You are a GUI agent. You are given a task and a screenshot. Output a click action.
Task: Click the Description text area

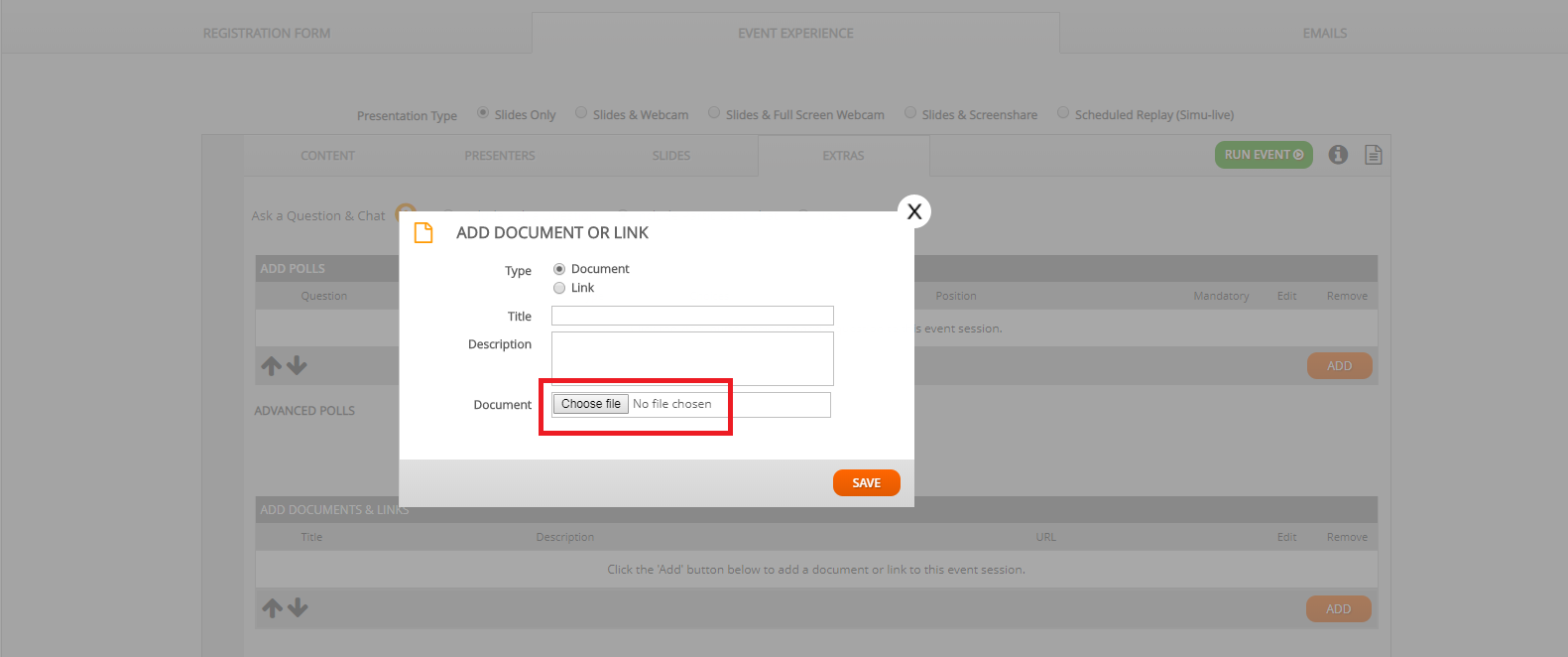[692, 358]
